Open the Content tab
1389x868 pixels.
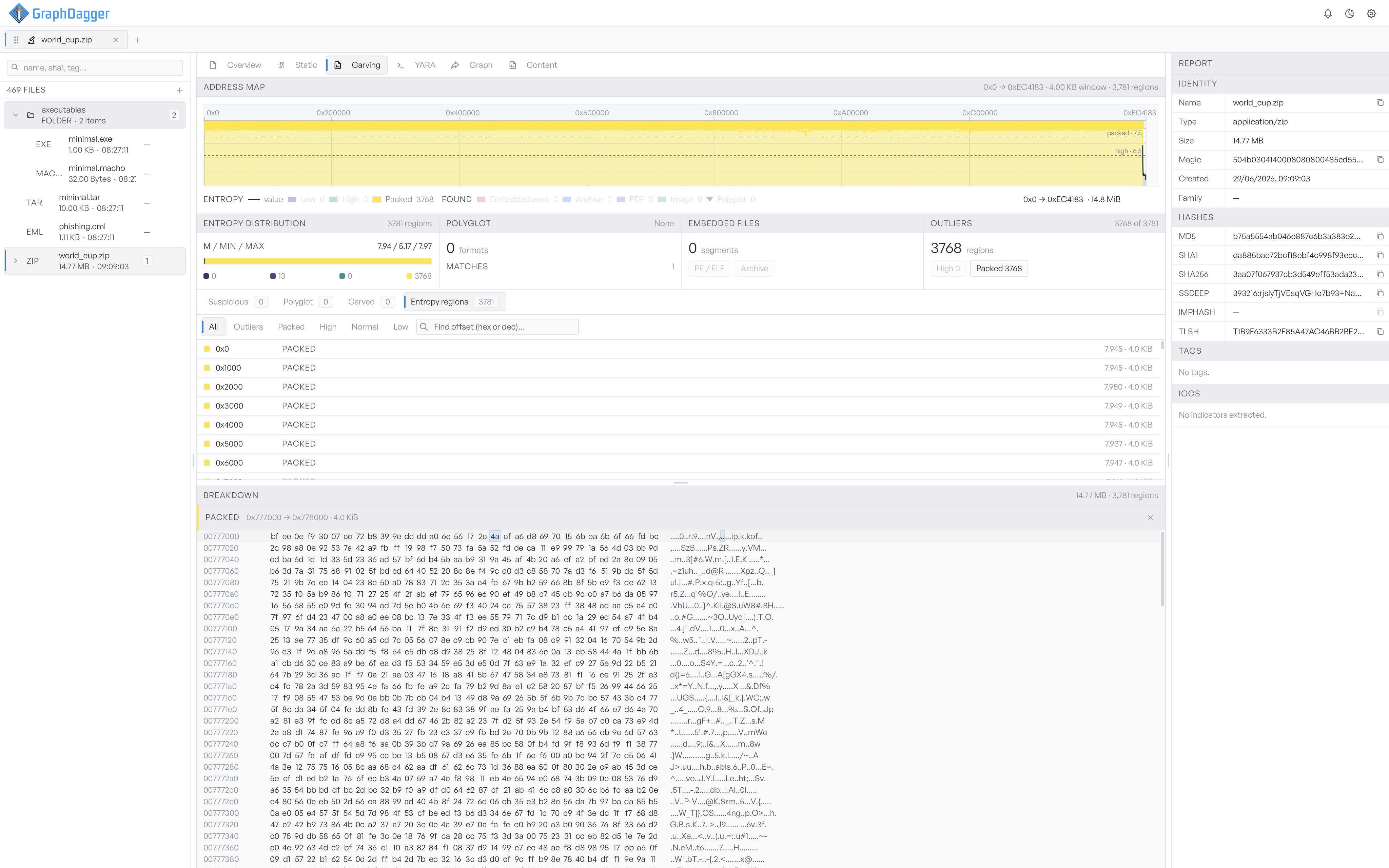pyautogui.click(x=533, y=65)
